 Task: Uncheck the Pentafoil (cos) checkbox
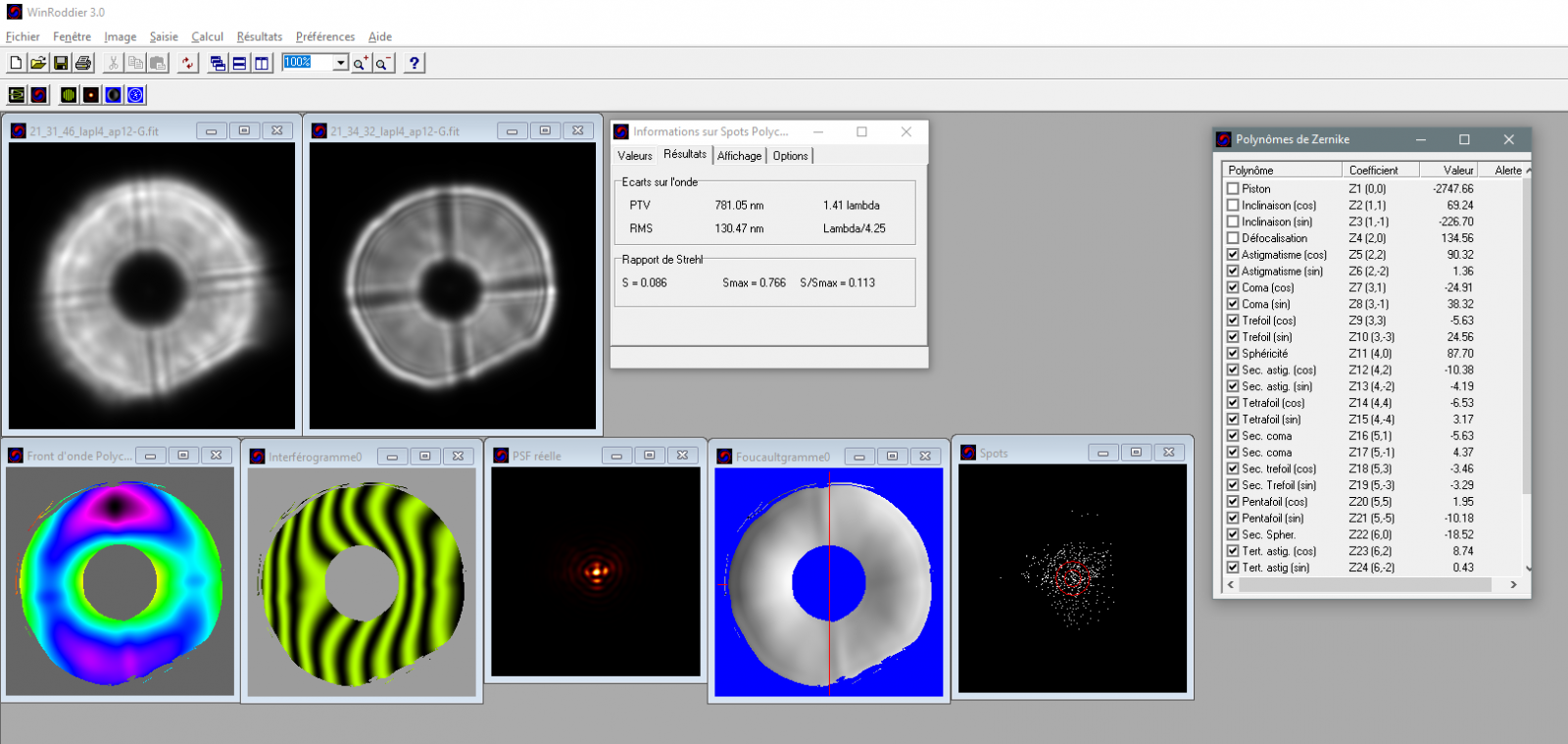click(x=1233, y=502)
